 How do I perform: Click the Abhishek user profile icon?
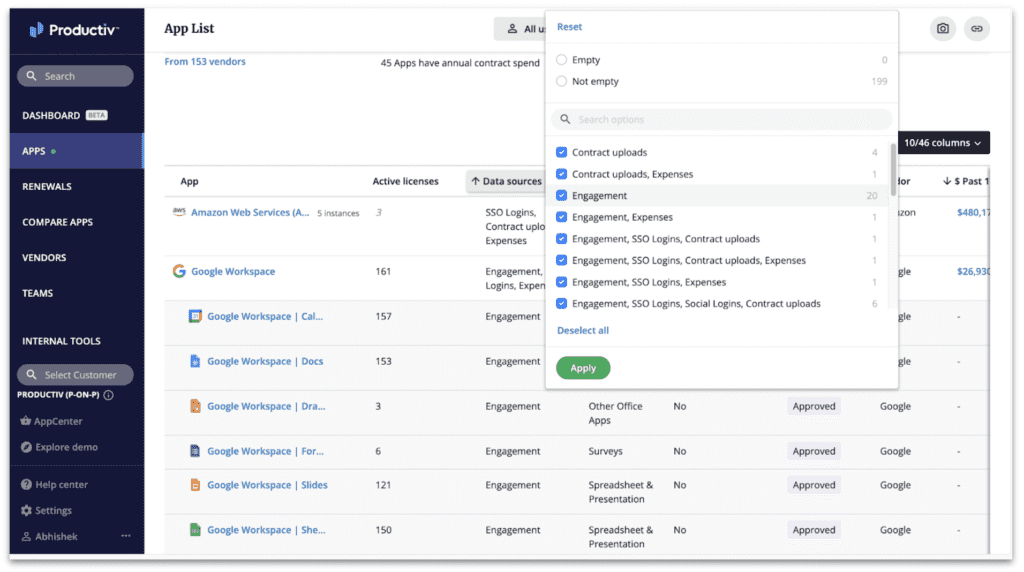[26, 536]
